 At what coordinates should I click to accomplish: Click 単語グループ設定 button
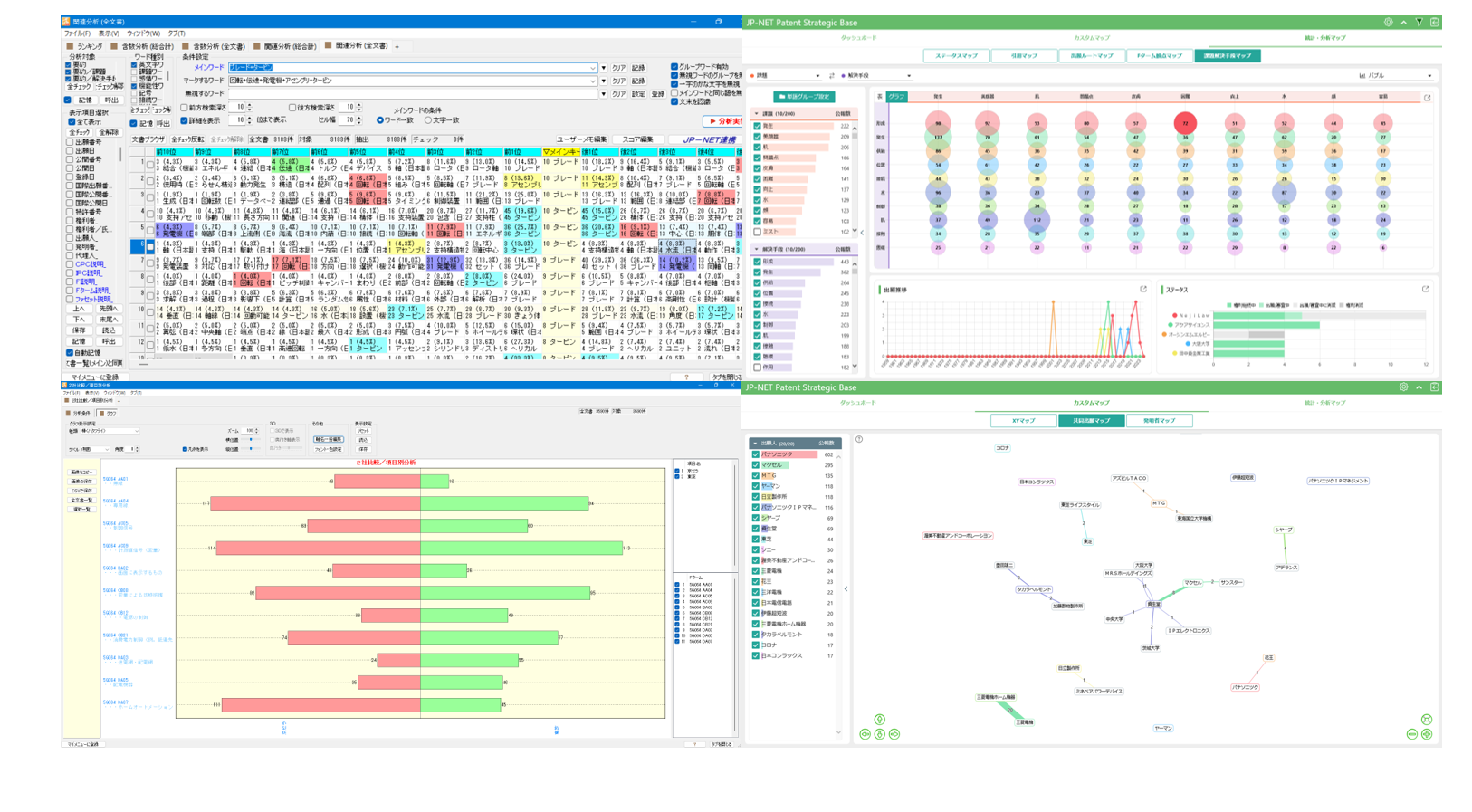[804, 97]
